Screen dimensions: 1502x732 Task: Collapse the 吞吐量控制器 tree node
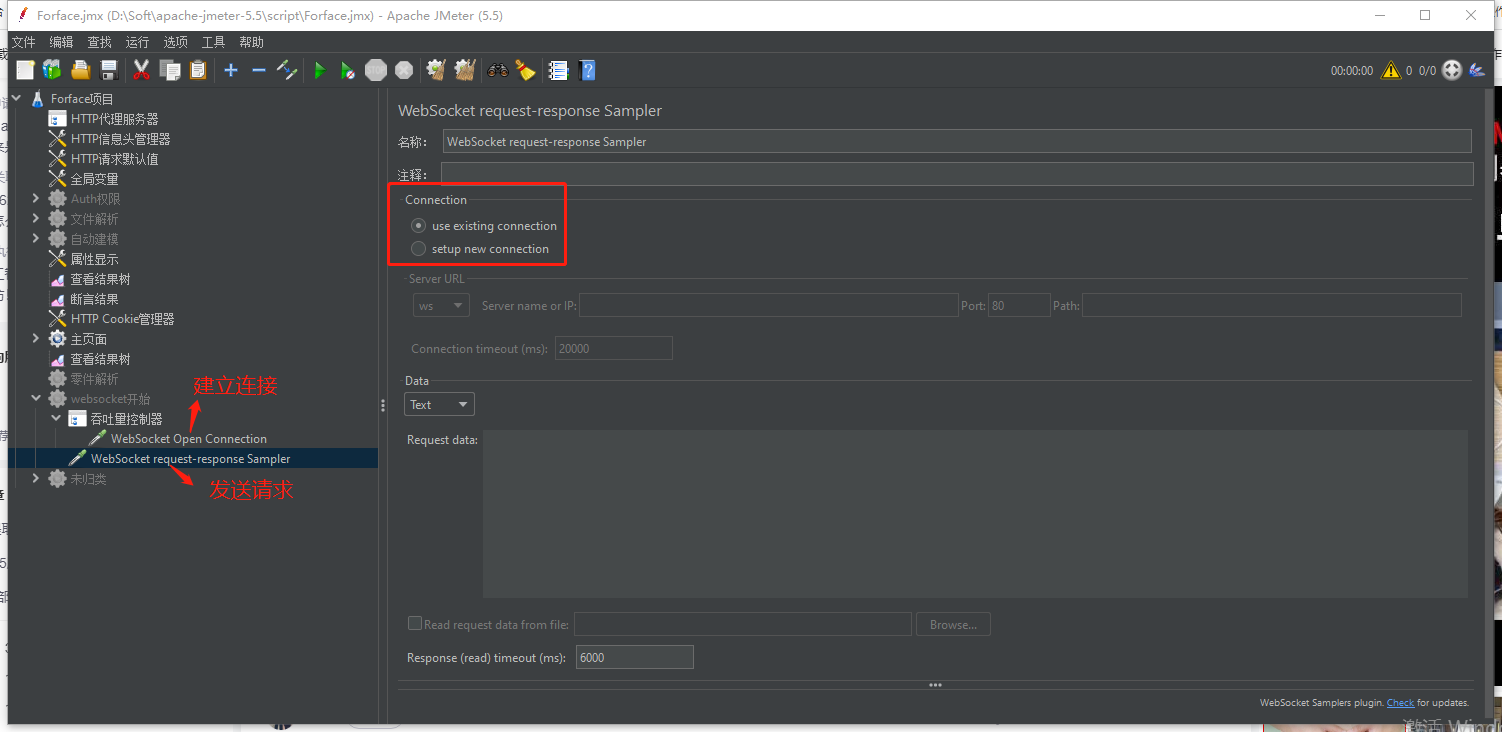click(x=56, y=419)
